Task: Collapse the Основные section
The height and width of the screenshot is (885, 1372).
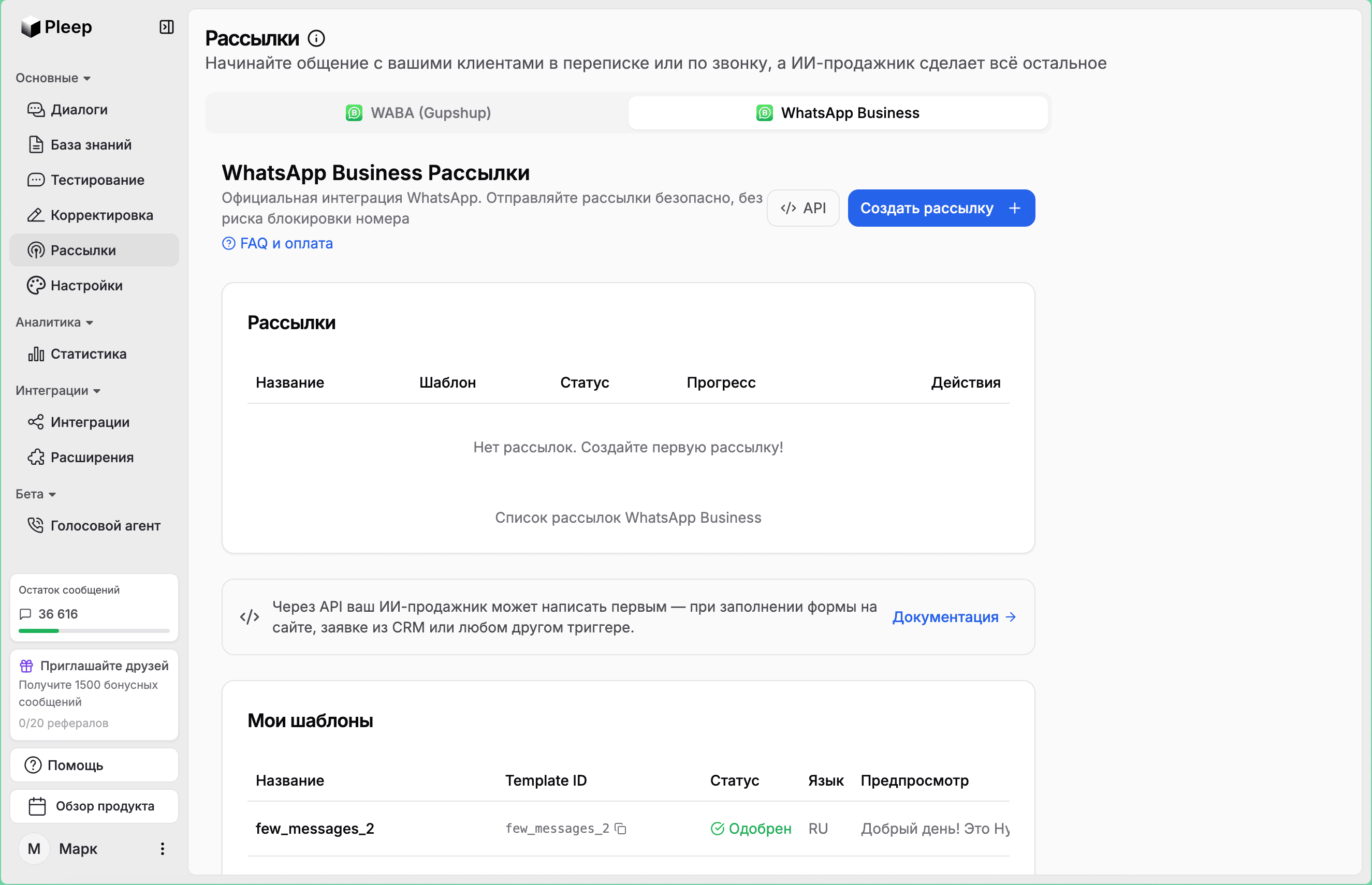Action: coord(53,78)
